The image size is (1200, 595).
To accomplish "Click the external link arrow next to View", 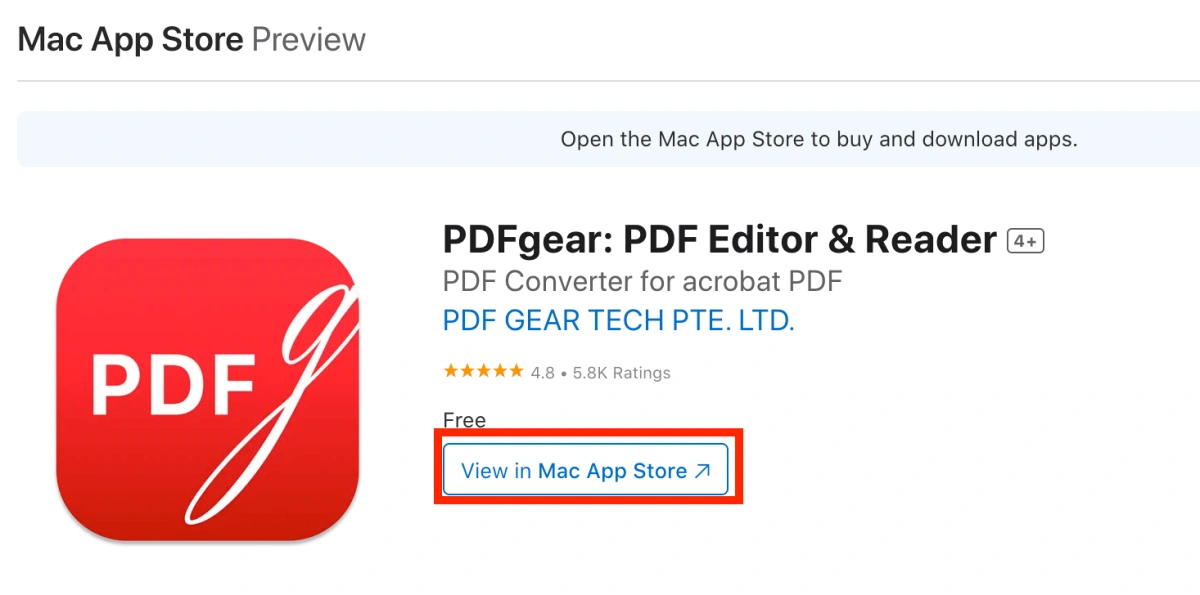I will (704, 469).
